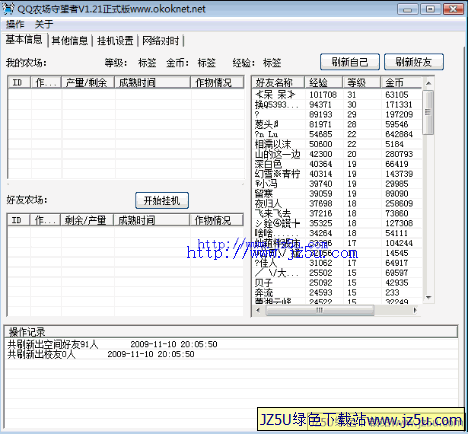Click the app icon in title bar

(x=8, y=9)
